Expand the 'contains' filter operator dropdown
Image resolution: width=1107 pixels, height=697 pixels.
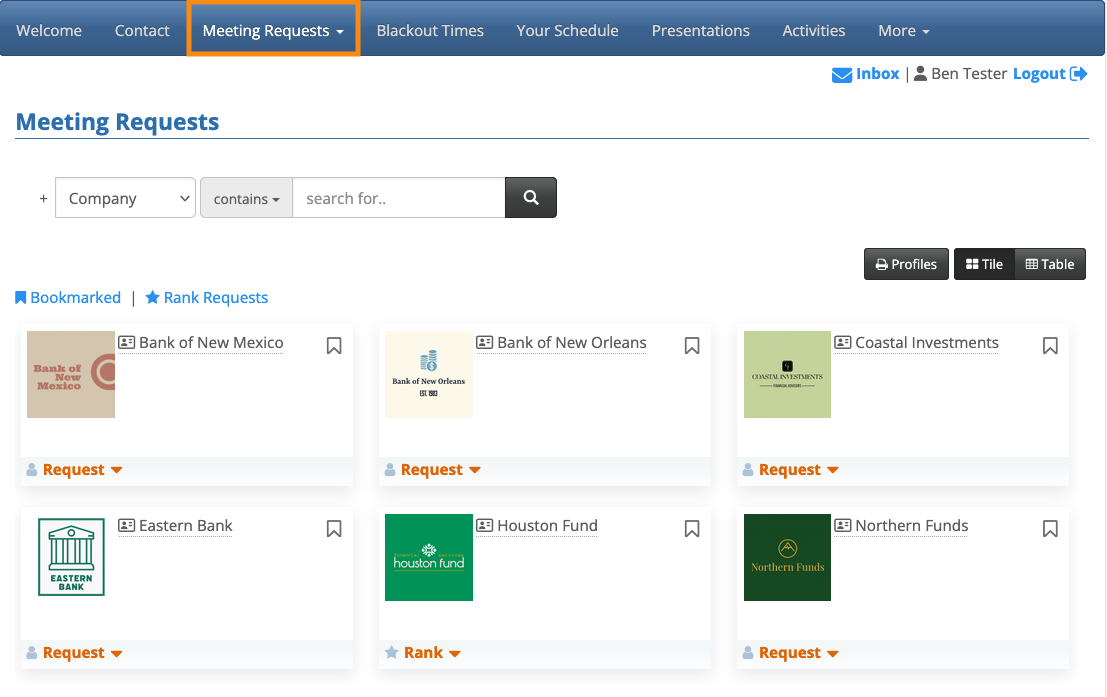coord(247,199)
